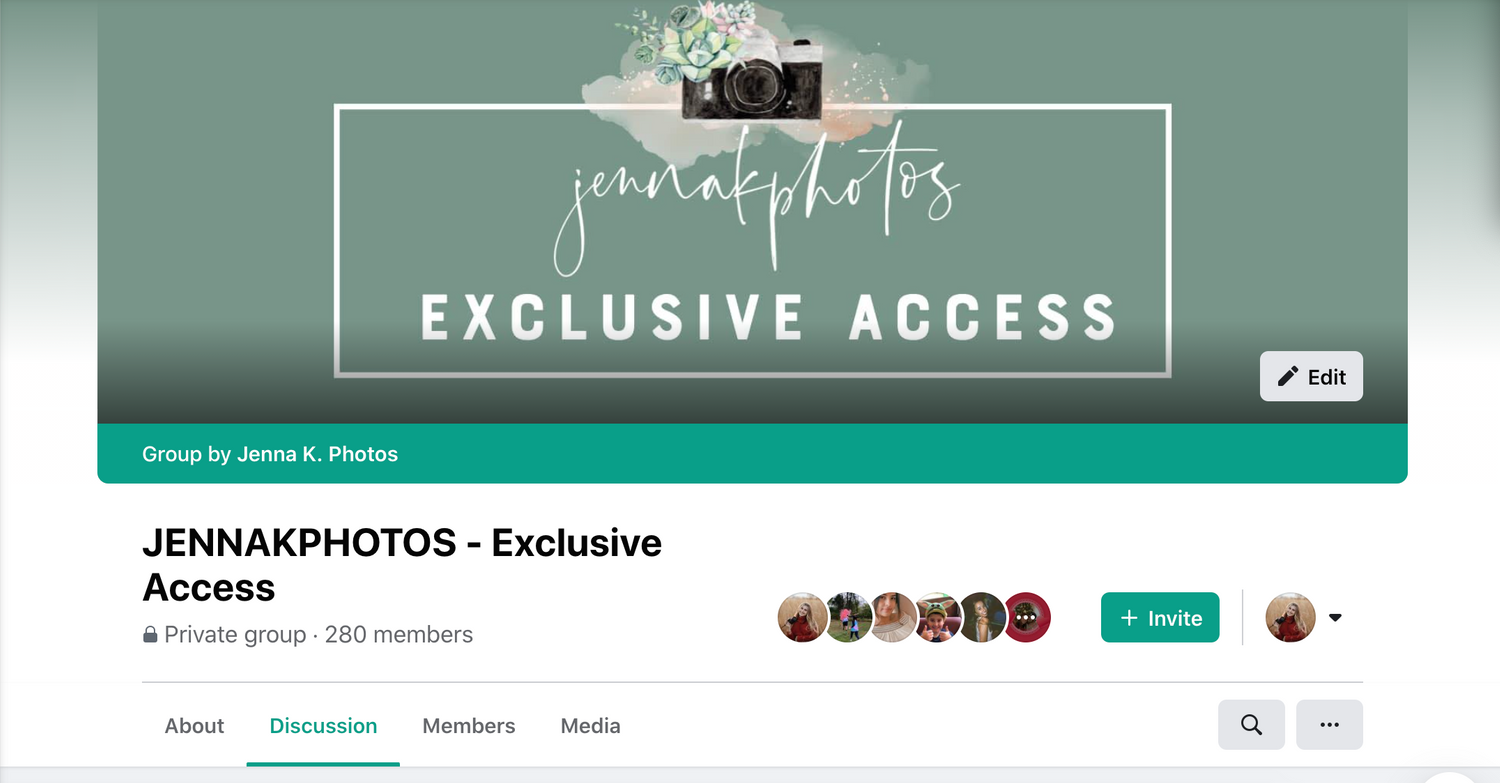
Task: Go to the Media tab
Action: point(590,726)
